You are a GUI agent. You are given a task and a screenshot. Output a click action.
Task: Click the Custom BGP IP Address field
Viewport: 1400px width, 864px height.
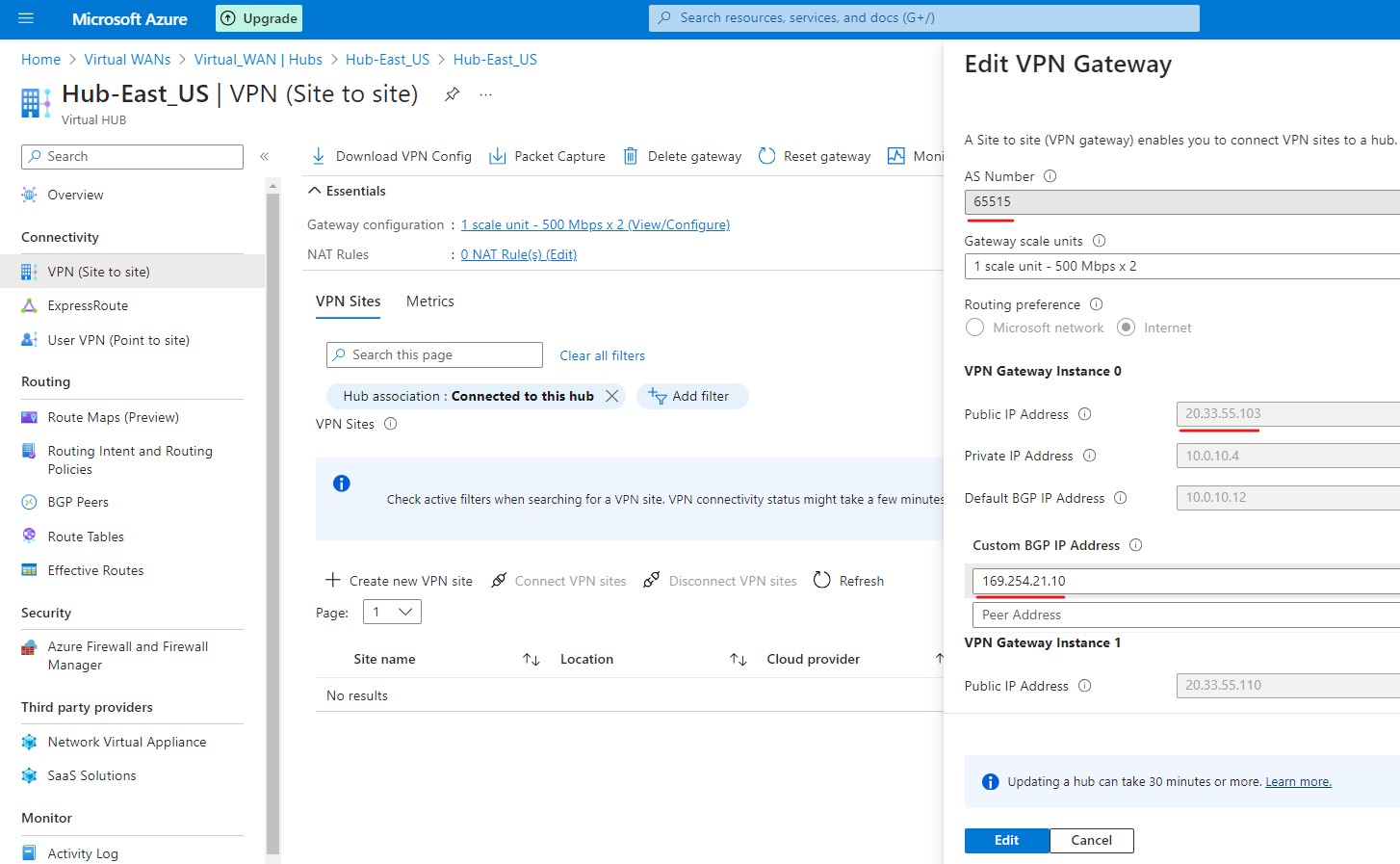click(1184, 581)
